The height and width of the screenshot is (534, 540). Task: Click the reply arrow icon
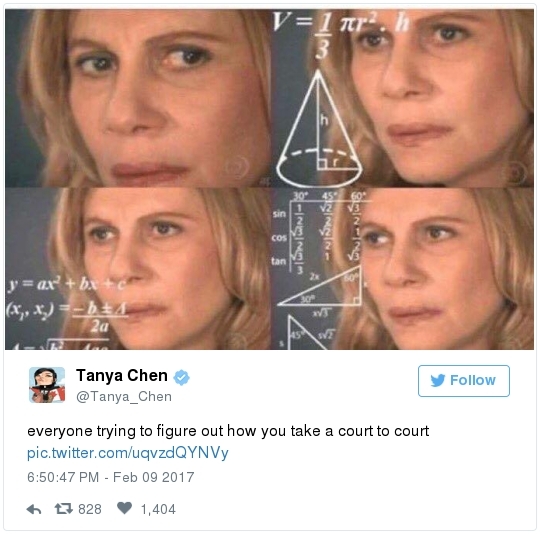(34, 509)
